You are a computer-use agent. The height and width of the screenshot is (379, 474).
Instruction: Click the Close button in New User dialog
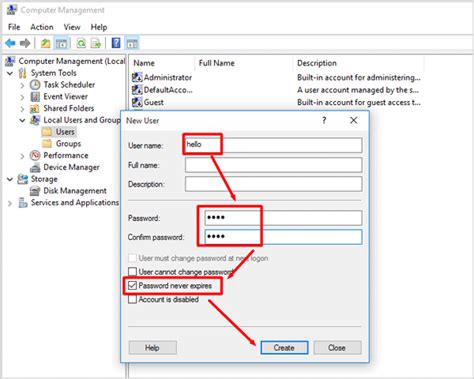coord(337,348)
